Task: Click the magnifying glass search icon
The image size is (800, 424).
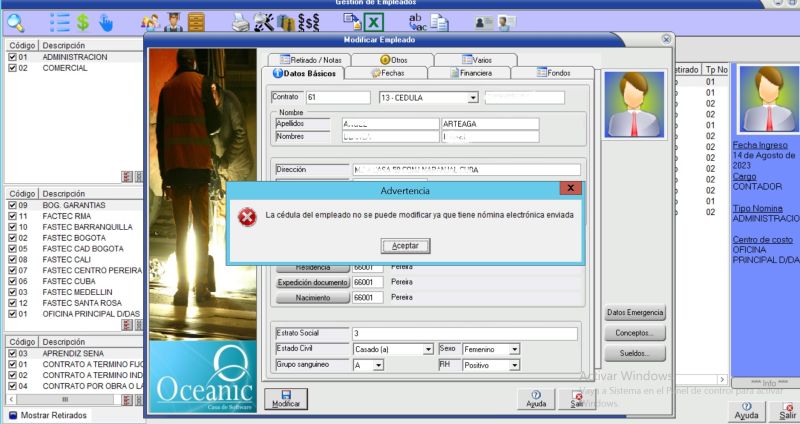Action: (x=16, y=21)
